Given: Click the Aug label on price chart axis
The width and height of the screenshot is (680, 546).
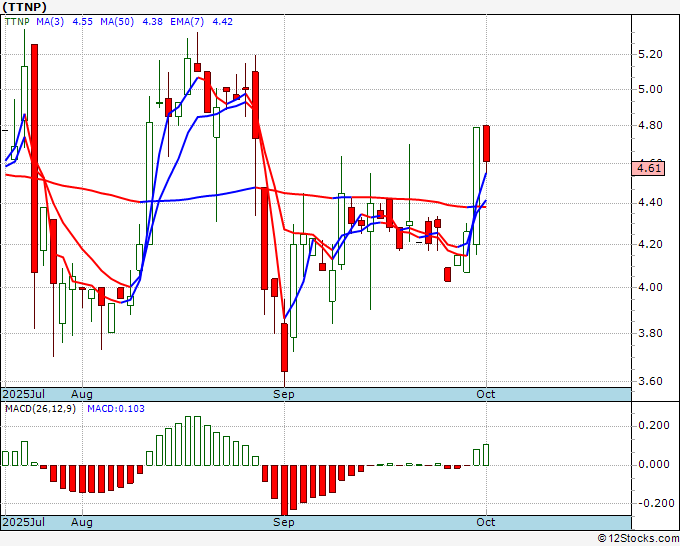Looking at the screenshot, I should coord(82,395).
